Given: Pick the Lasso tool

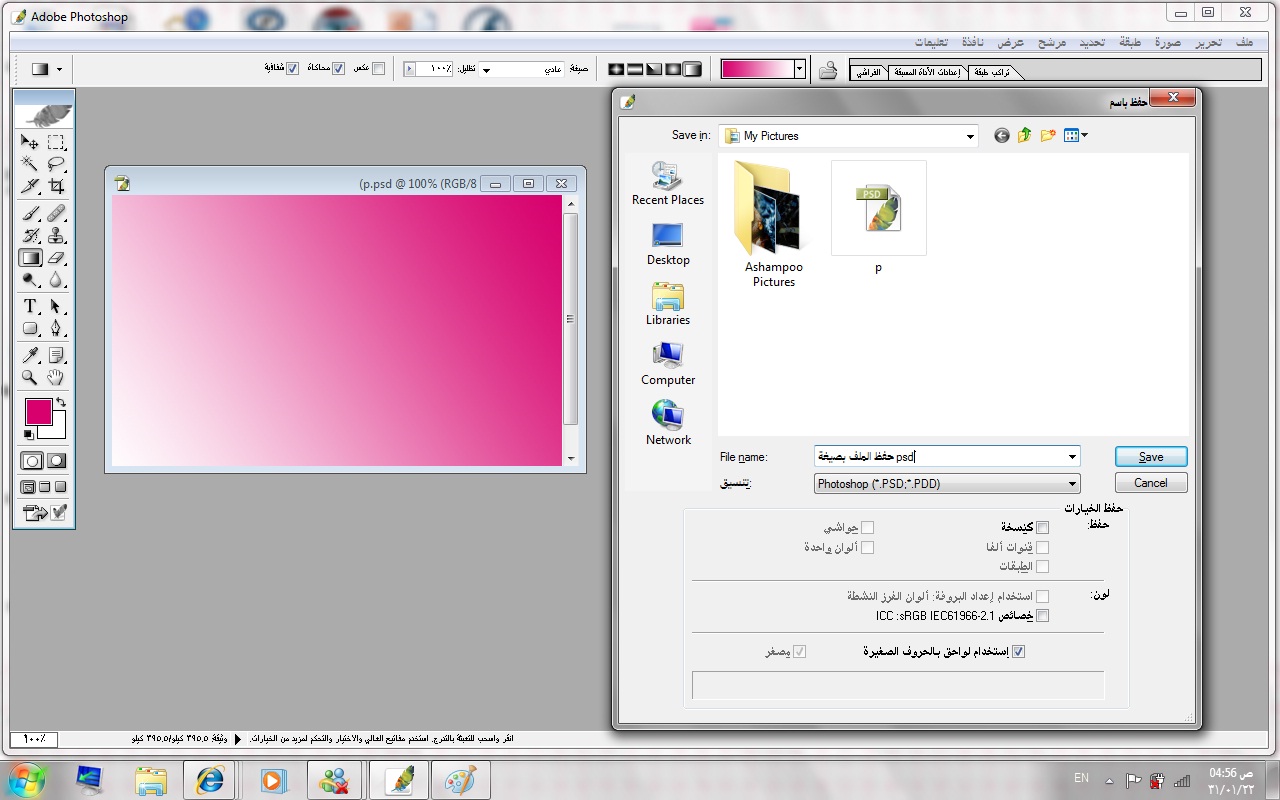Looking at the screenshot, I should coord(57,164).
